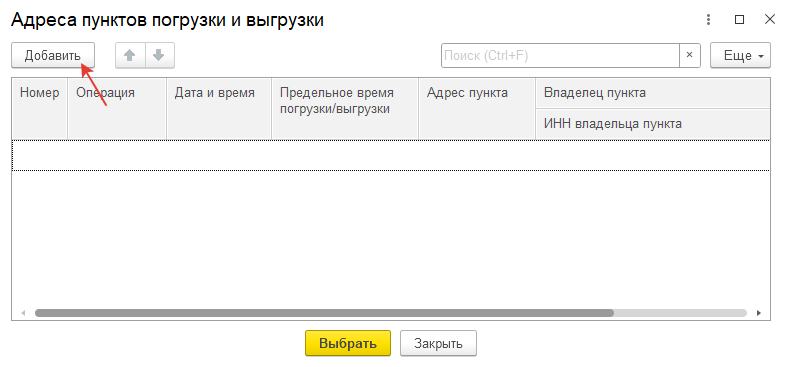Focus the Поиск (Ctrl+F) search field
This screenshot has height=367, width=788.
(560, 55)
